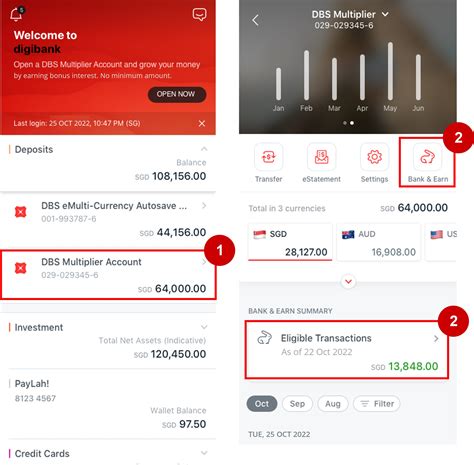Open the notifications bell icon
Screen dimensions: 474x465
pyautogui.click(x=16, y=14)
